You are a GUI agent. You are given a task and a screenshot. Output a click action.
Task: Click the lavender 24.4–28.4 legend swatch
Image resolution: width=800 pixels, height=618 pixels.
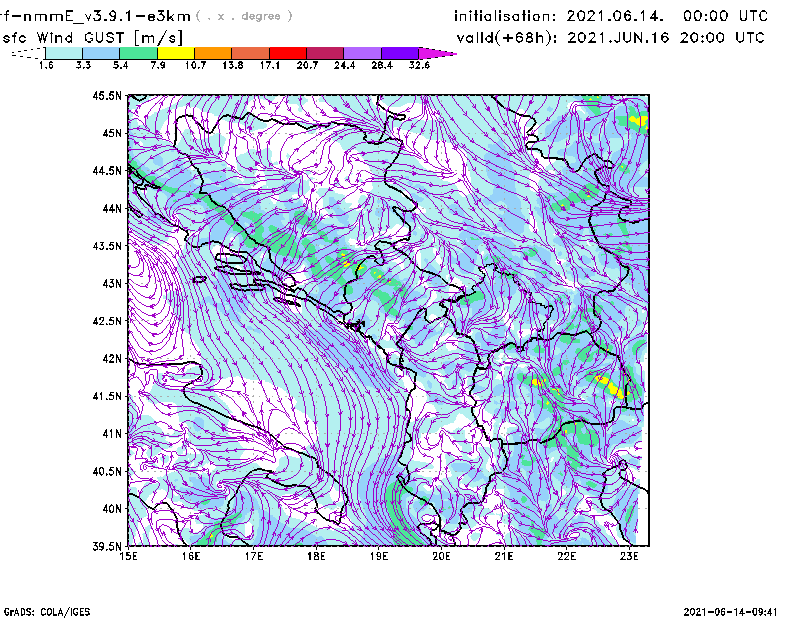pos(362,53)
